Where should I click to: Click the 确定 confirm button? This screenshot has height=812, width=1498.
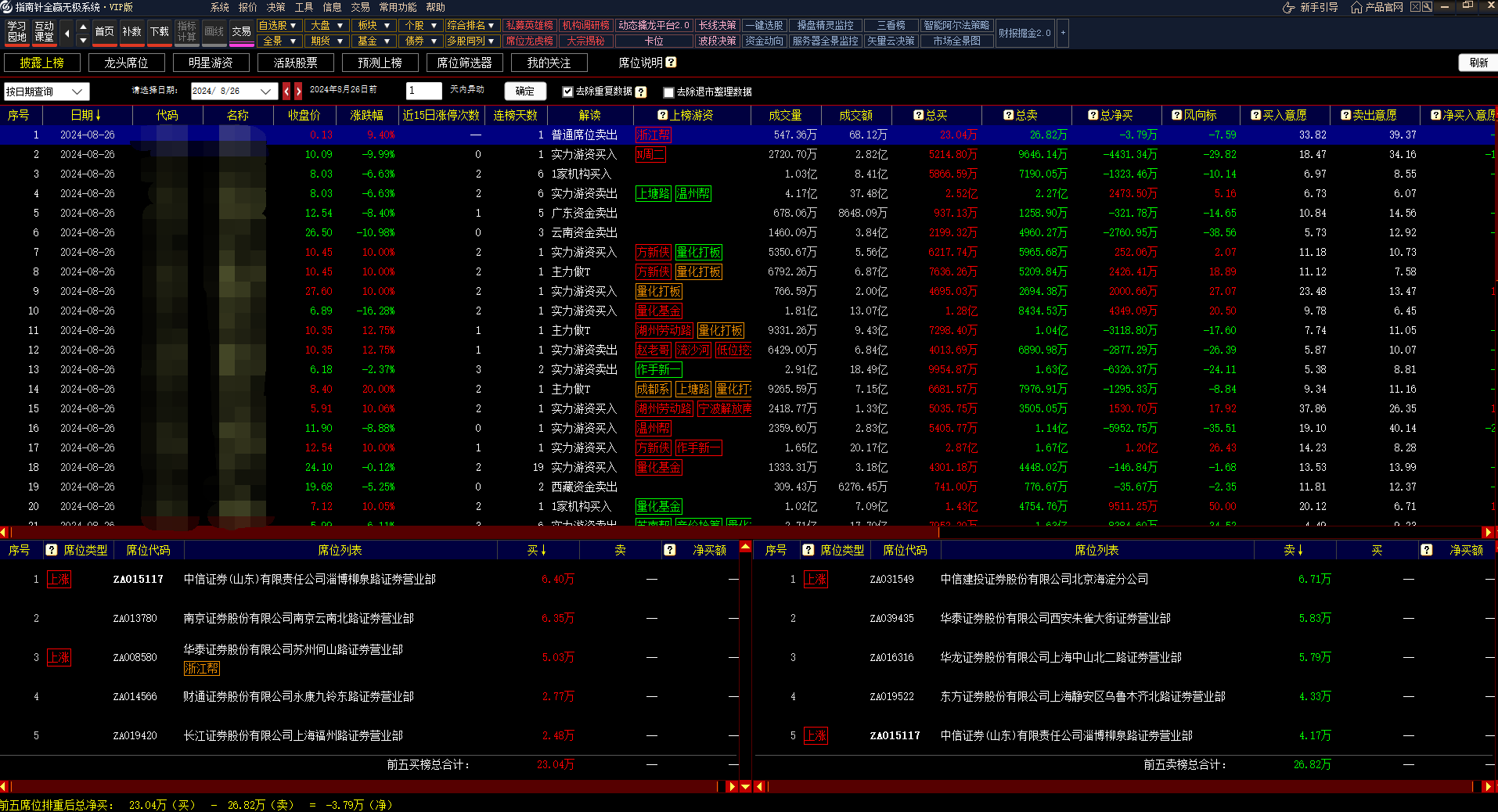[524, 92]
